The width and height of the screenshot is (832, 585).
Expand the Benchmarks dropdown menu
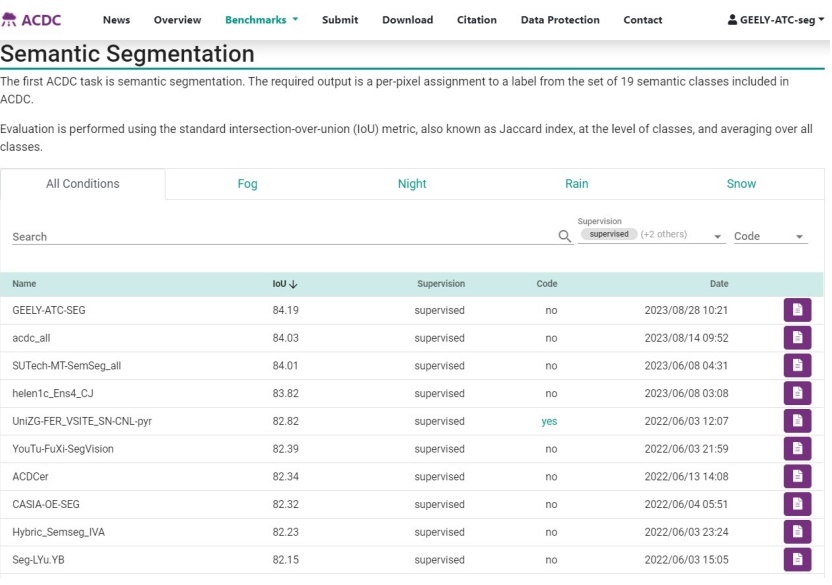point(262,20)
